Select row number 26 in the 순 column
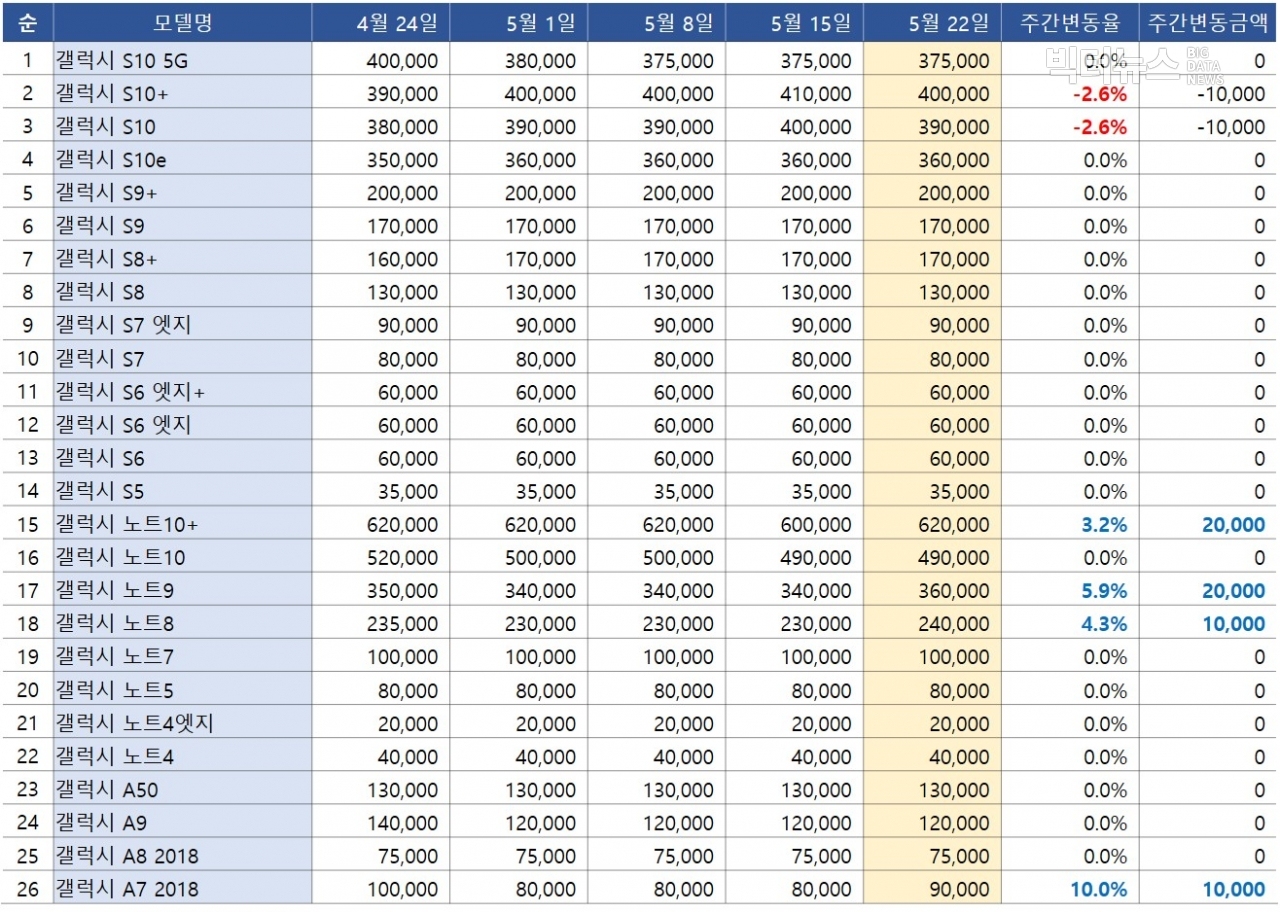This screenshot has height=912, width=1280. pos(27,889)
